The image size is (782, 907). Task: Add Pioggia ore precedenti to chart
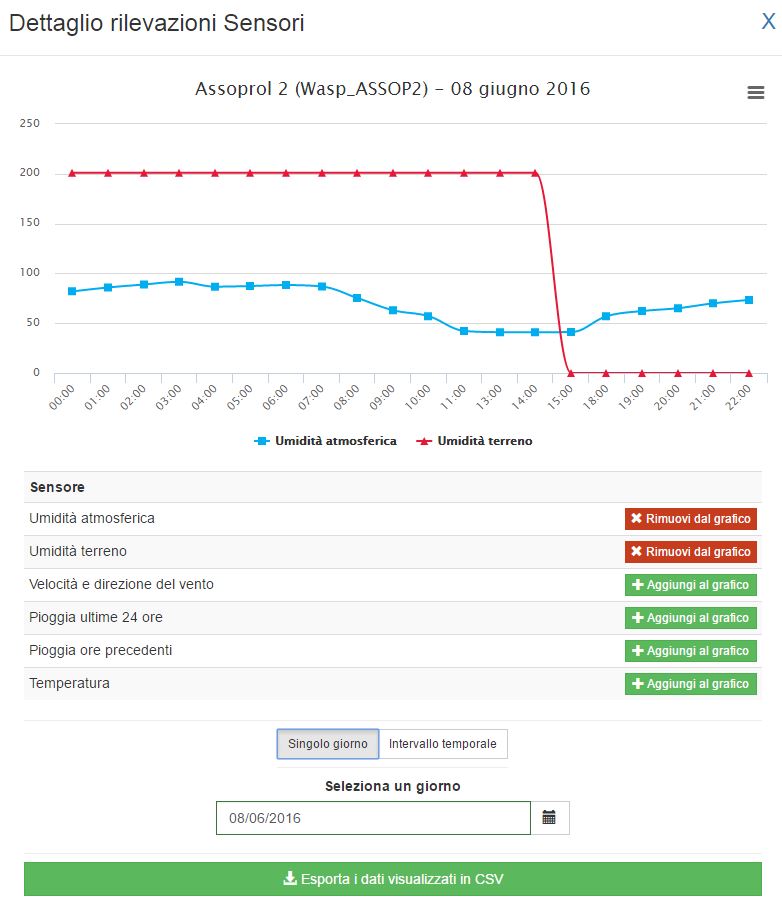point(691,651)
